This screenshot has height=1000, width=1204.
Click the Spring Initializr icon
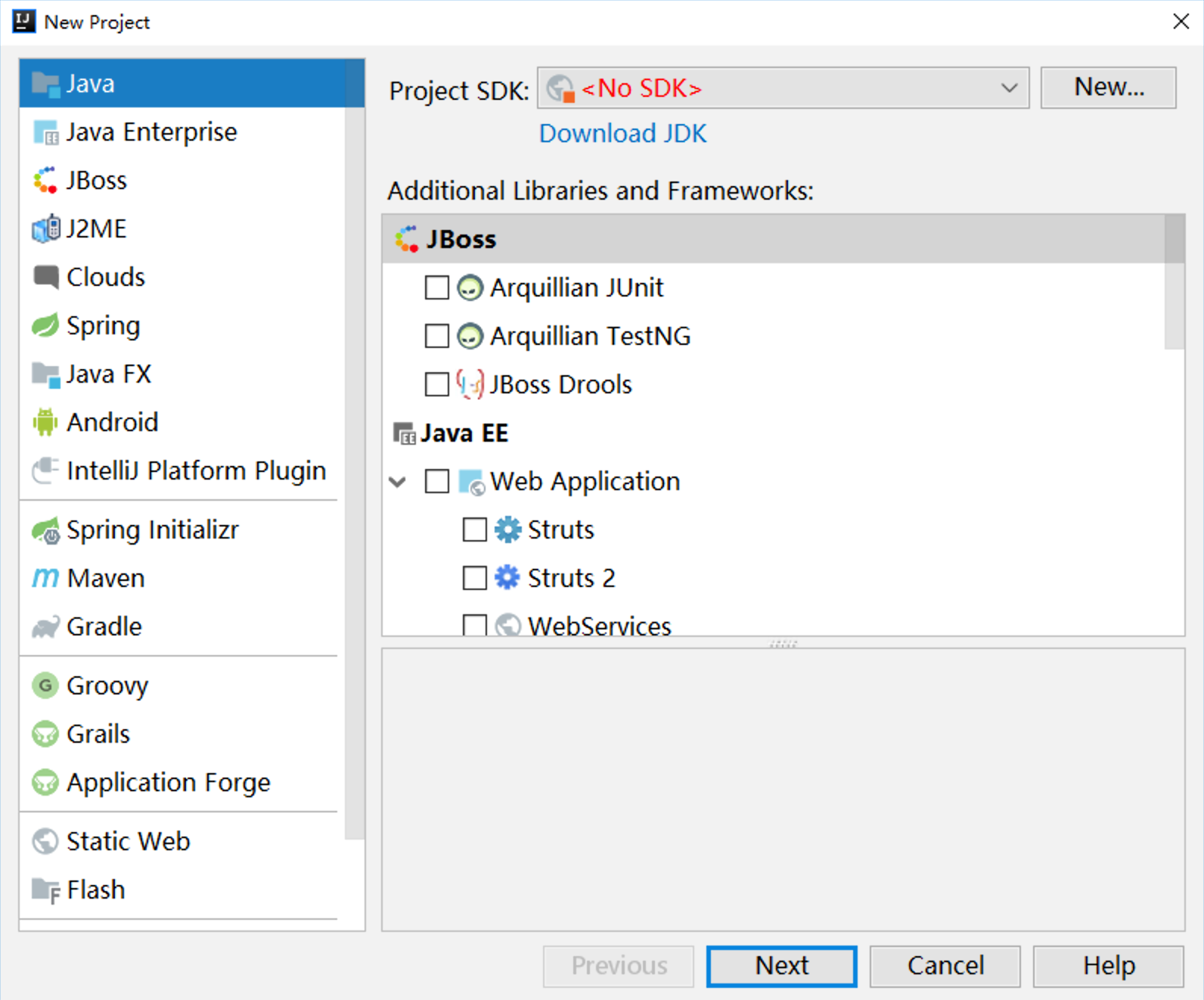pos(45,530)
